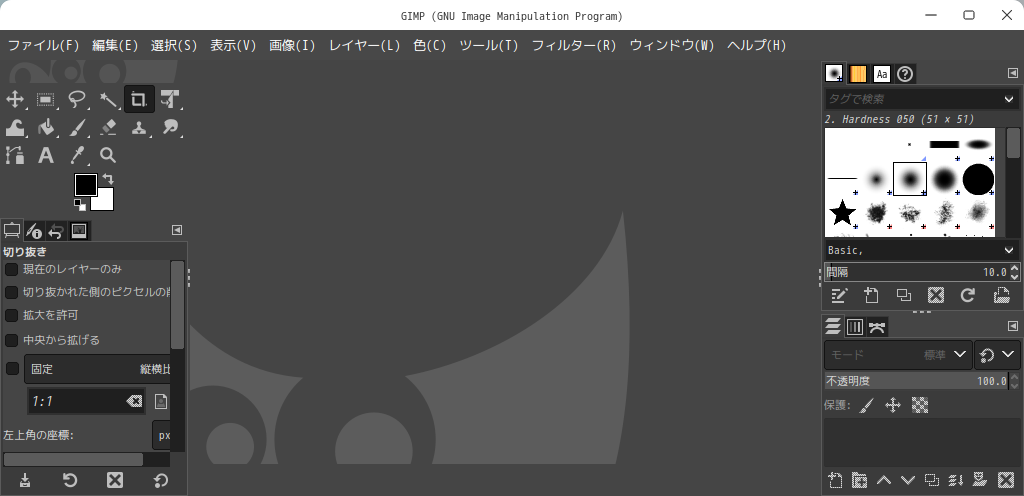Save tool preset in tool options
The height and width of the screenshot is (496, 1024).
coord(25,481)
